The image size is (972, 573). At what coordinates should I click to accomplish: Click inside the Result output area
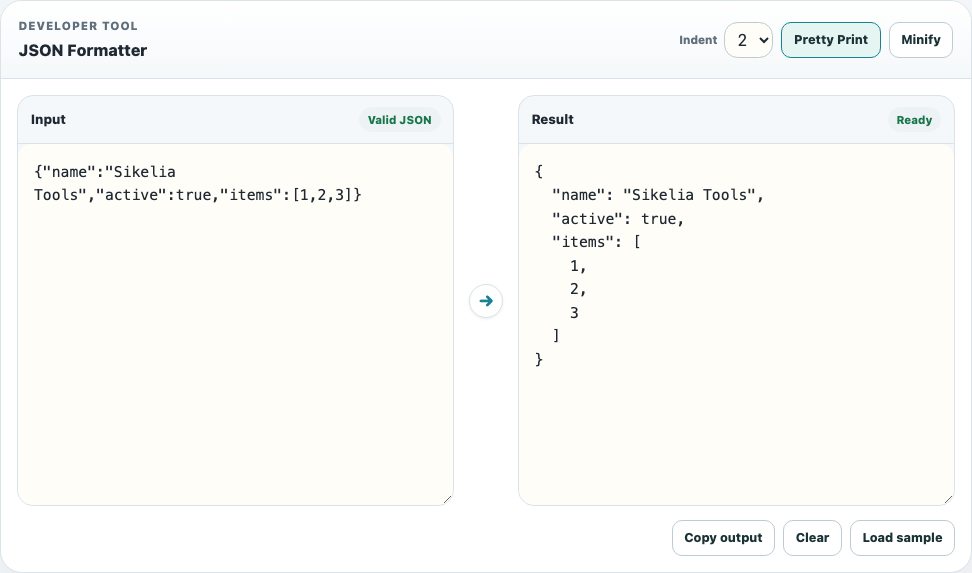click(736, 324)
